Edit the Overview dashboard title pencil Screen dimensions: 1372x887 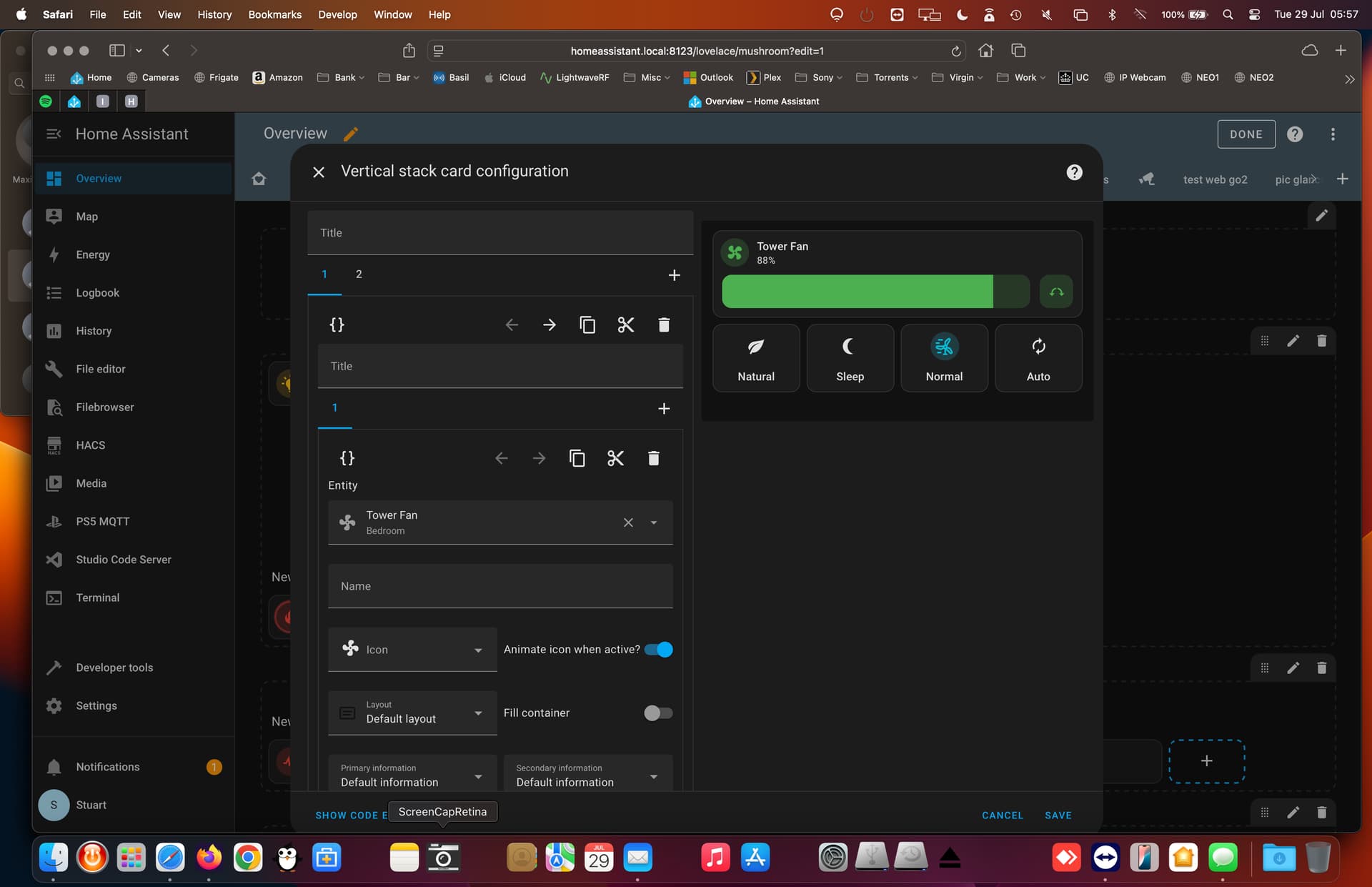(x=351, y=134)
